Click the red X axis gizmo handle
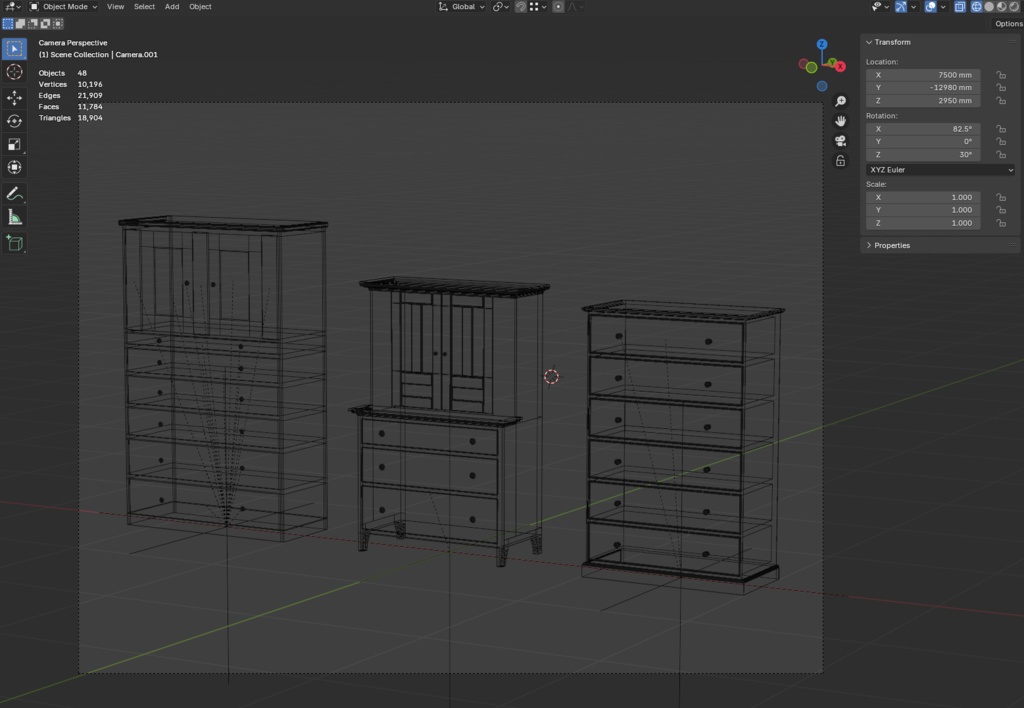This screenshot has width=1024, height=708. point(840,67)
